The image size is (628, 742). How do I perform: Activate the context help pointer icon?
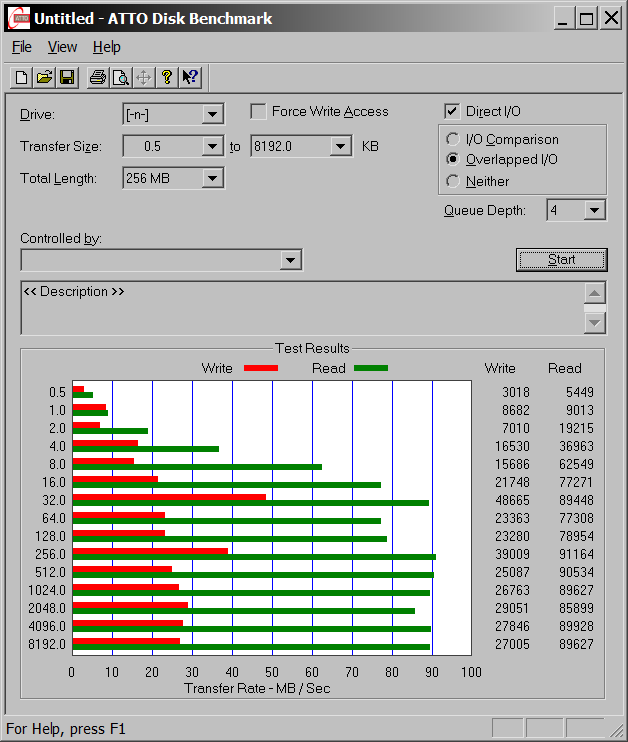click(190, 77)
